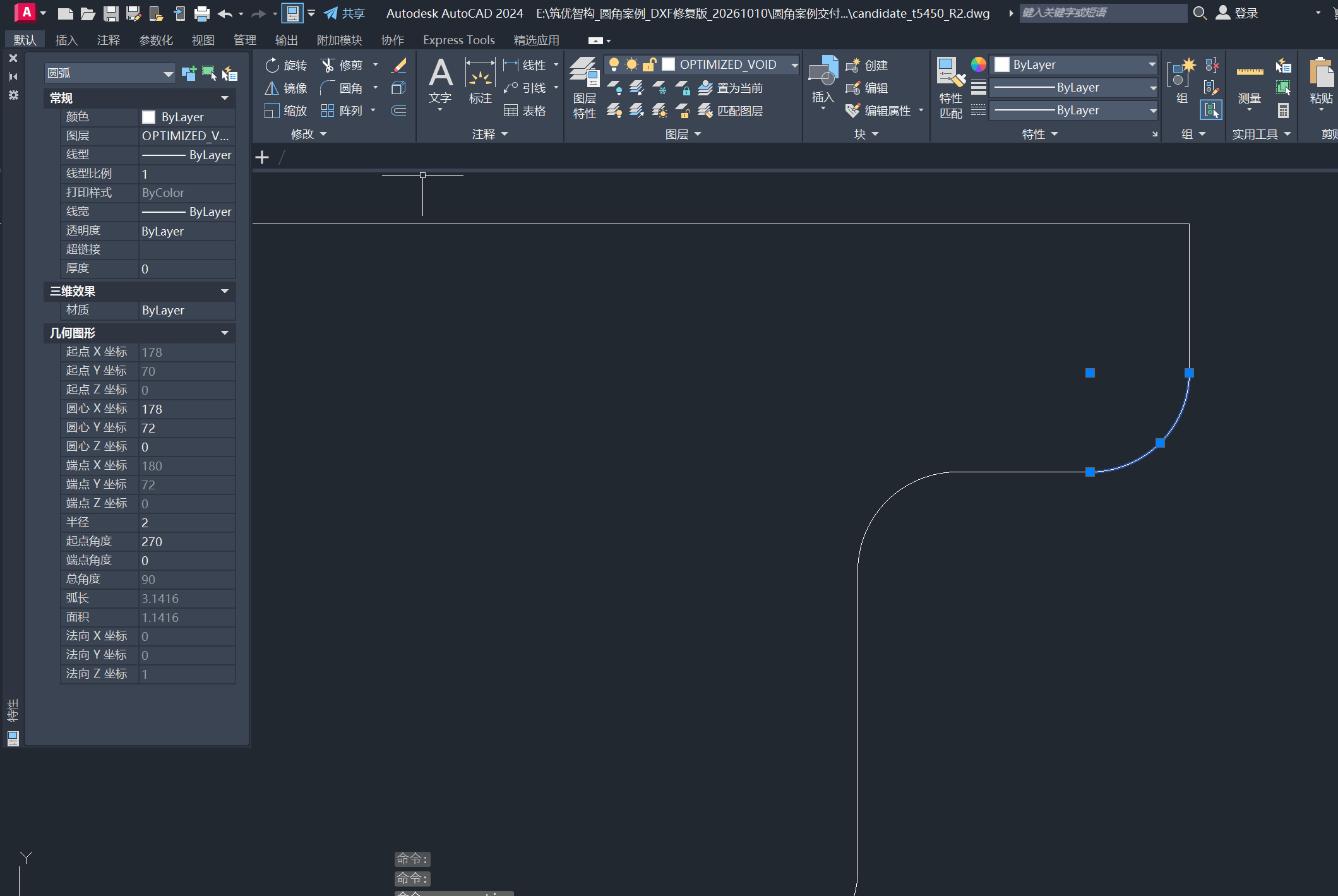Select the Mirror (镜像) tool
The width and height of the screenshot is (1338, 896).
point(286,88)
